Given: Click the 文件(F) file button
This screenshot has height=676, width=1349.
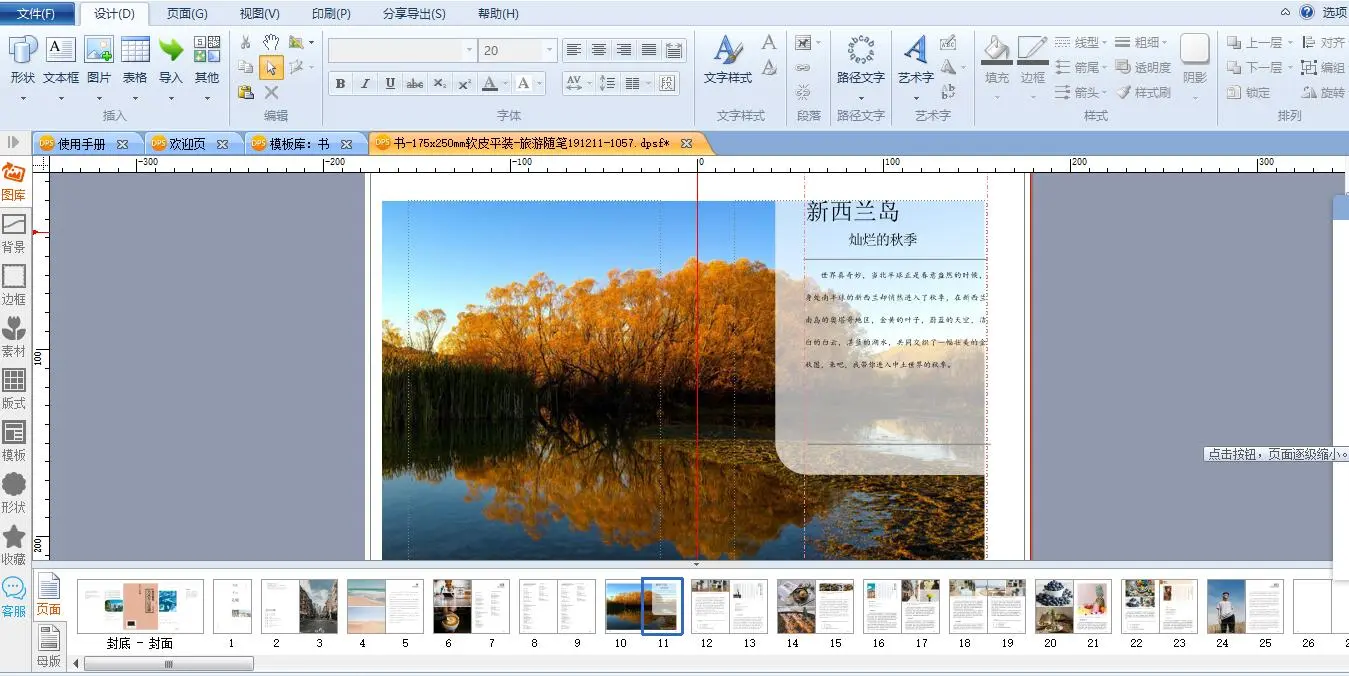Looking at the screenshot, I should (x=37, y=14).
